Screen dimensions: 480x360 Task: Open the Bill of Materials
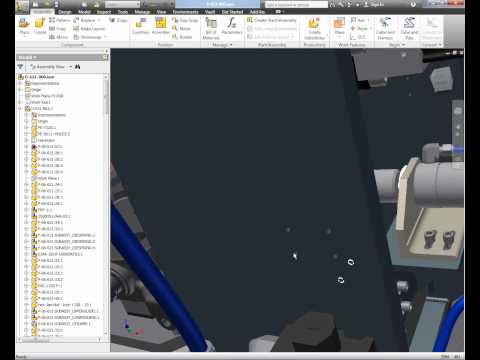point(211,28)
